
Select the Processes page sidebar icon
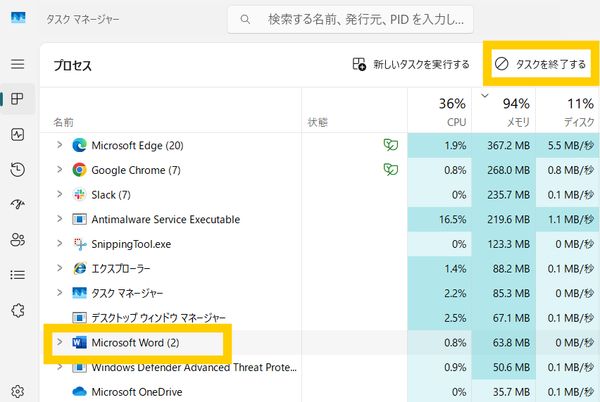[x=18, y=99]
